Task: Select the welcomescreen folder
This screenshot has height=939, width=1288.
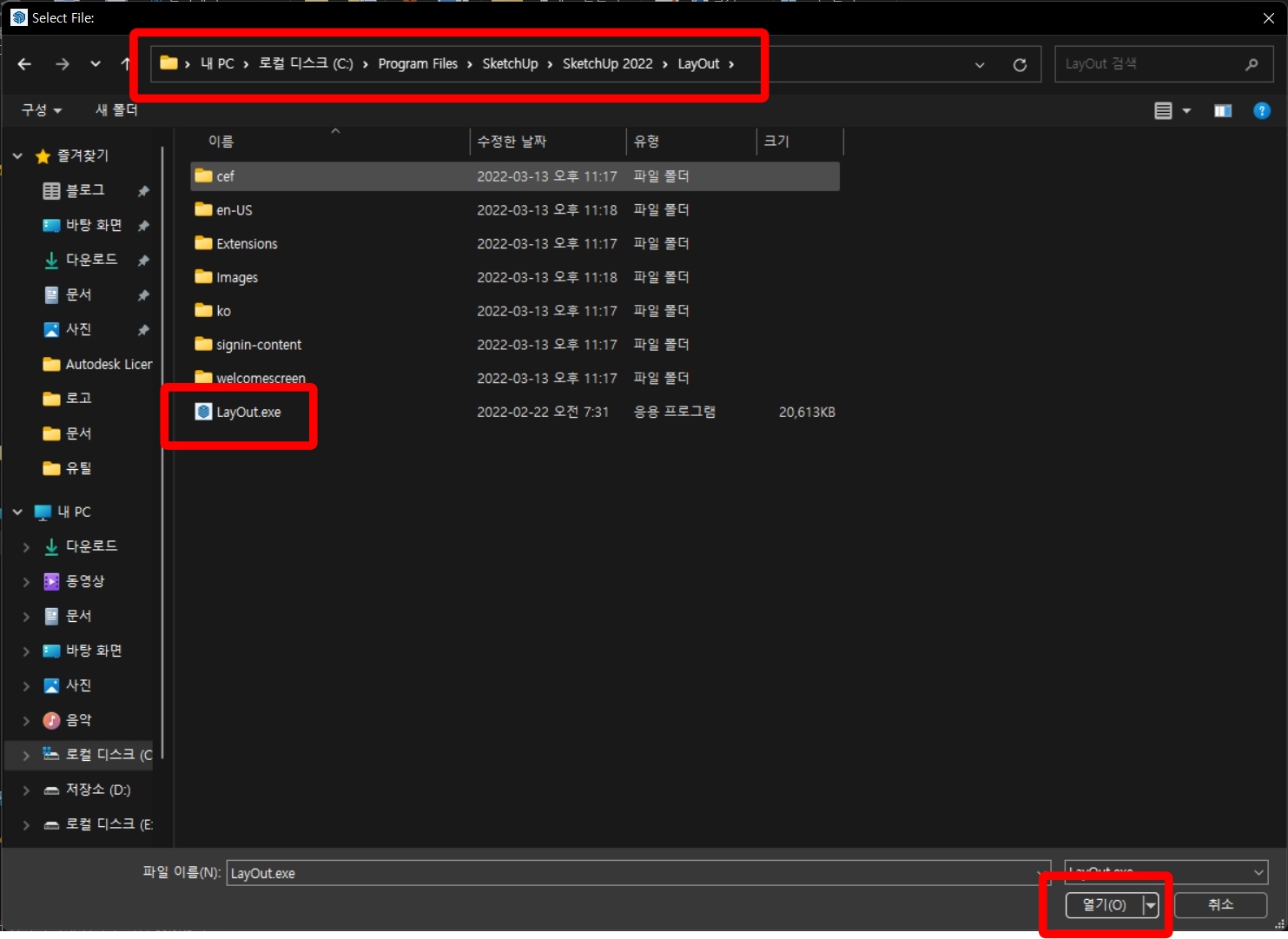Action: (x=515, y=379)
